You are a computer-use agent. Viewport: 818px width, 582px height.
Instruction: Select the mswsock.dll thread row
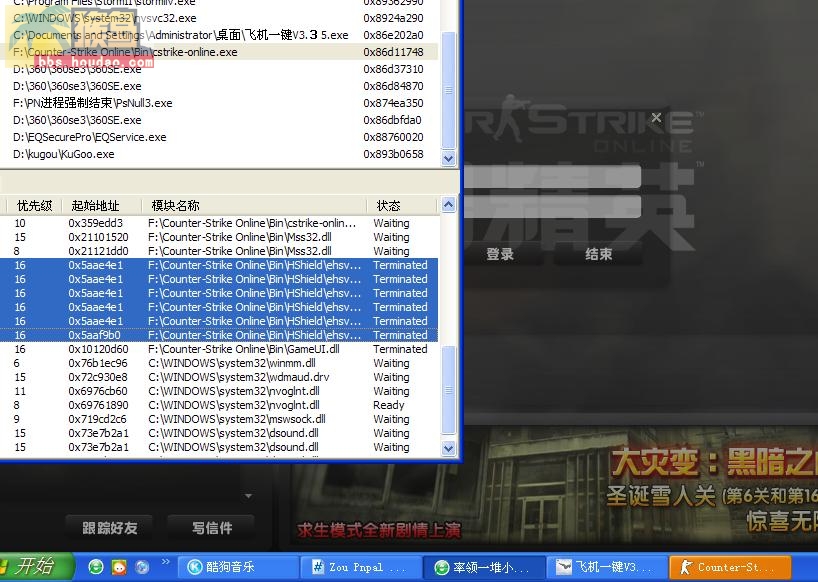(x=219, y=419)
